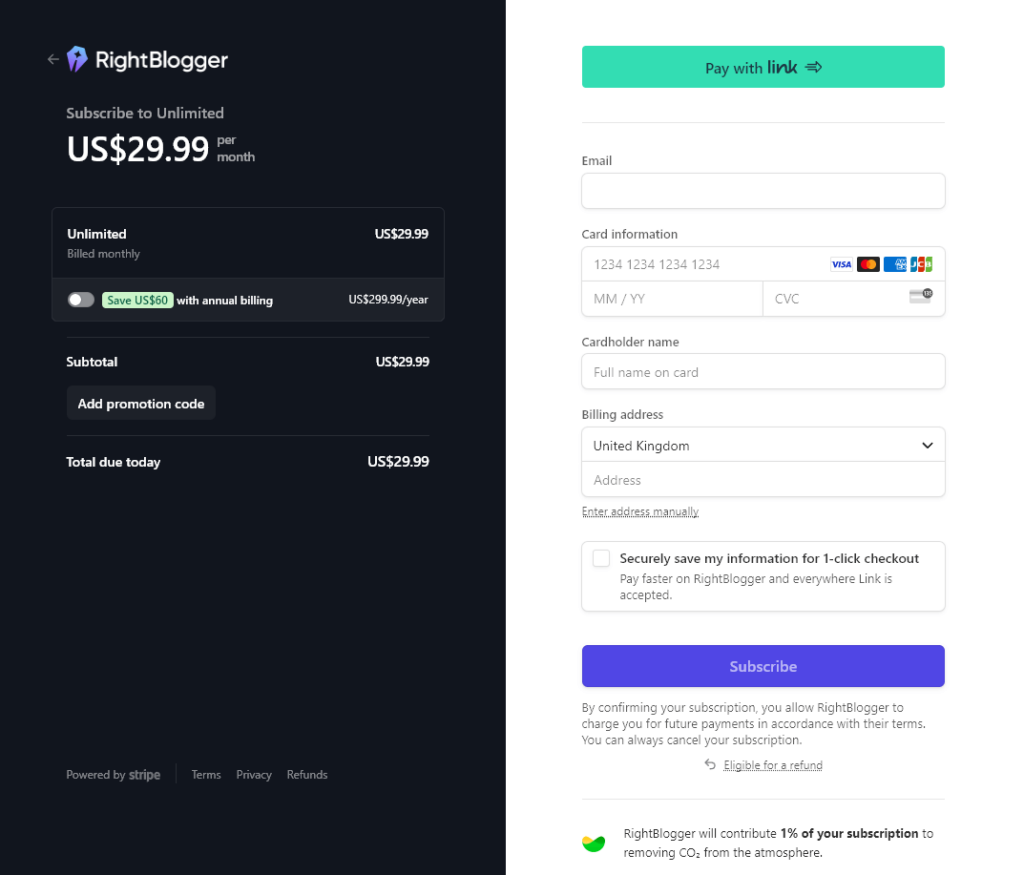Click the back arrow beside the logo
The height and width of the screenshot is (875, 1024).
[52, 59]
